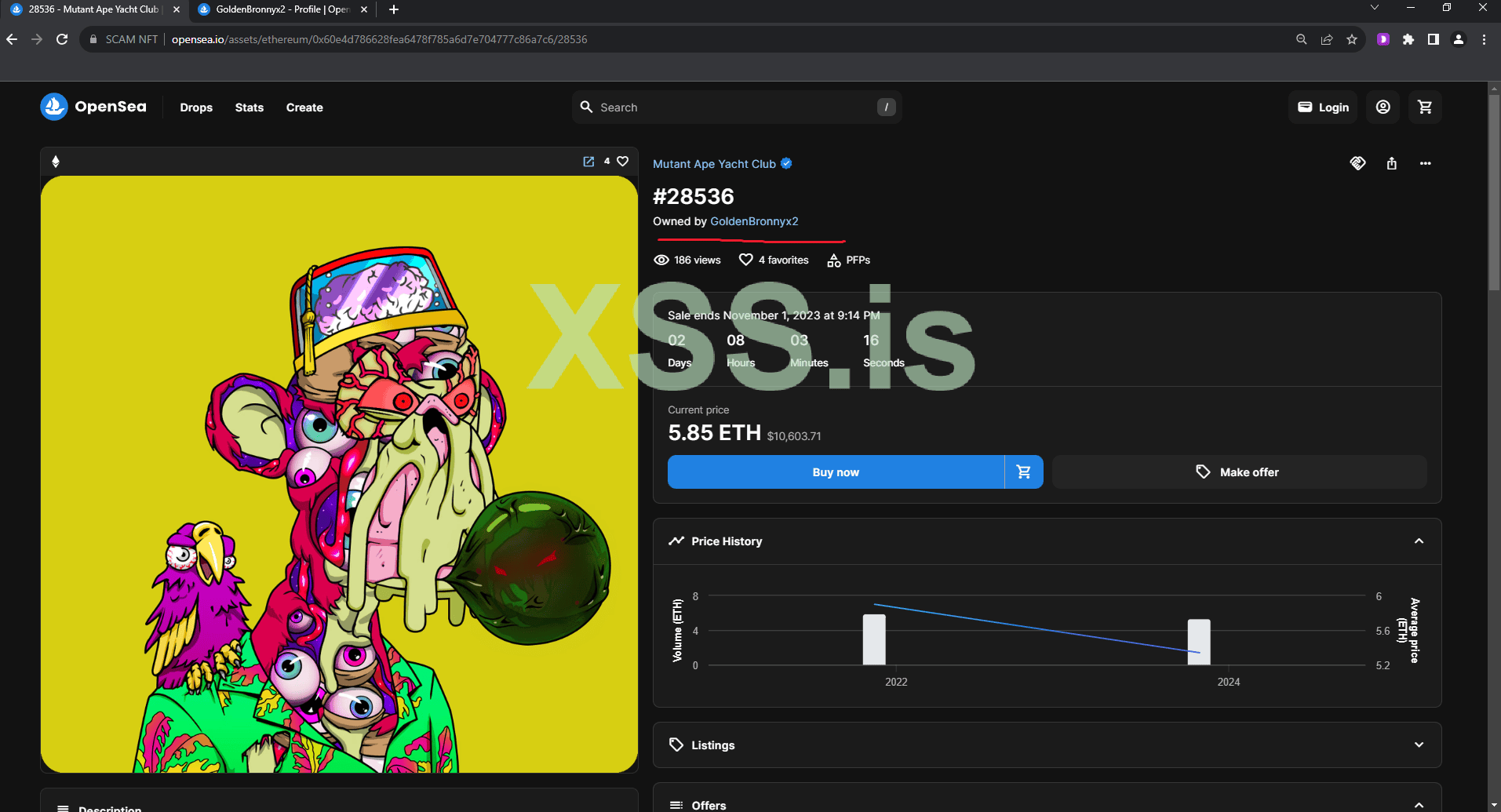
Task: Click the site security lock icon
Action: coord(93,39)
